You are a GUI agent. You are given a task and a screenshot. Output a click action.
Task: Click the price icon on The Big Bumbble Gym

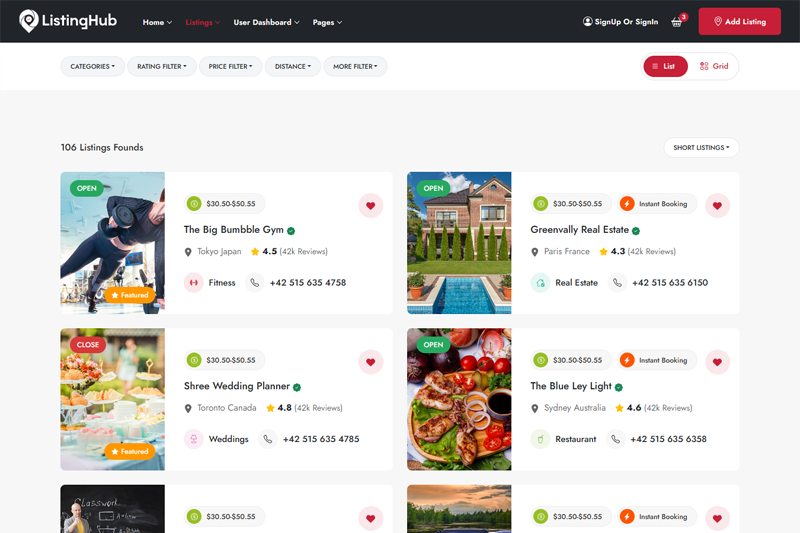[x=194, y=204]
